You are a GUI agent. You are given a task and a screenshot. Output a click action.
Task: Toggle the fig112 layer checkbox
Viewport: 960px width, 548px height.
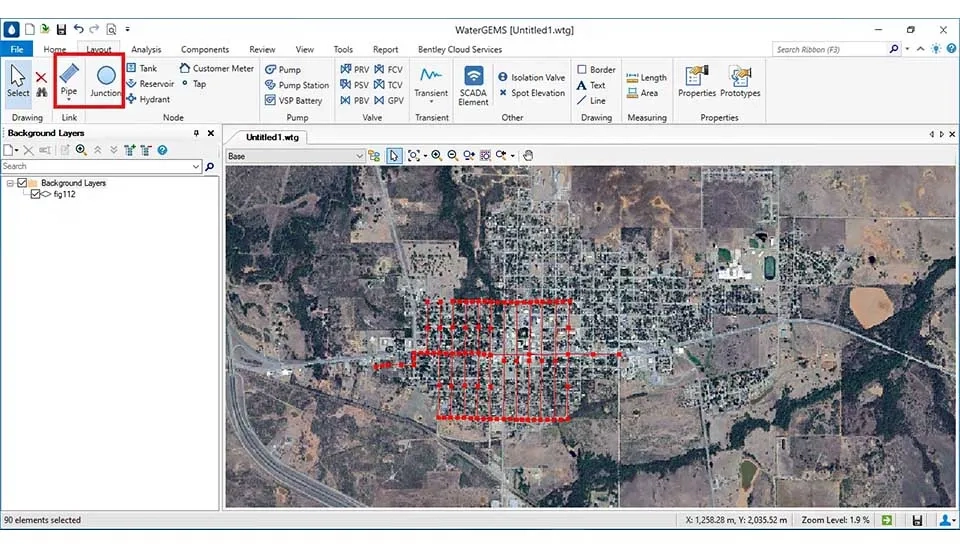35,194
